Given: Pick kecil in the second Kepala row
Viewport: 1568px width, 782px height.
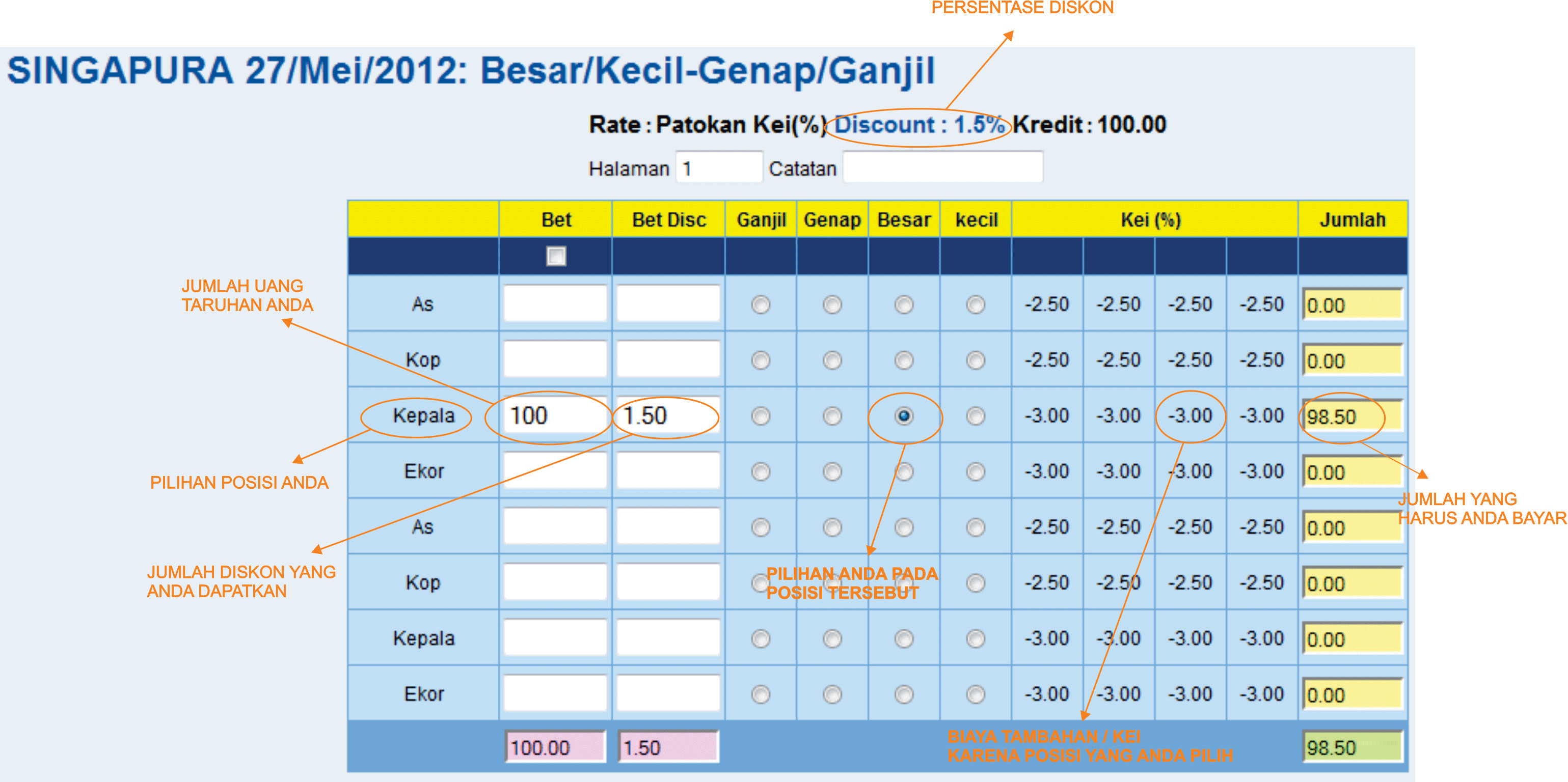Looking at the screenshot, I should 976,638.
